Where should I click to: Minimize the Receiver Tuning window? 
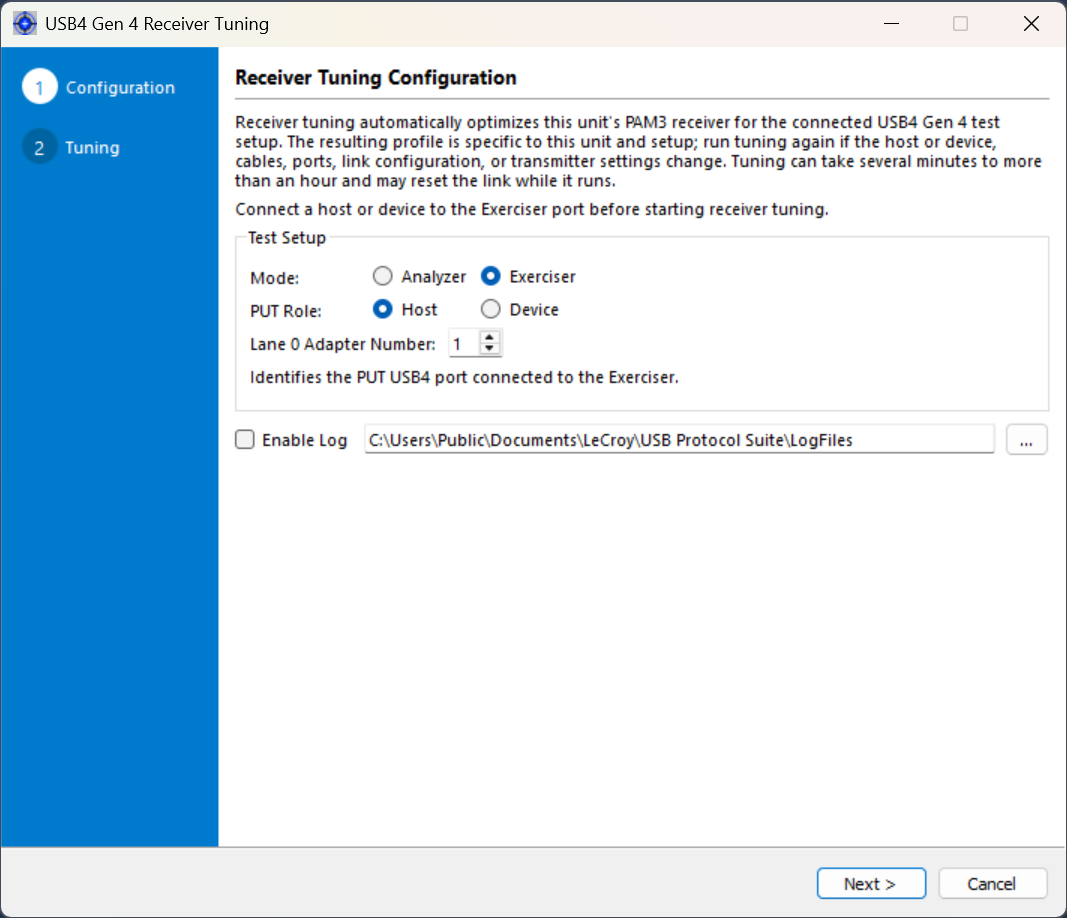click(891, 24)
